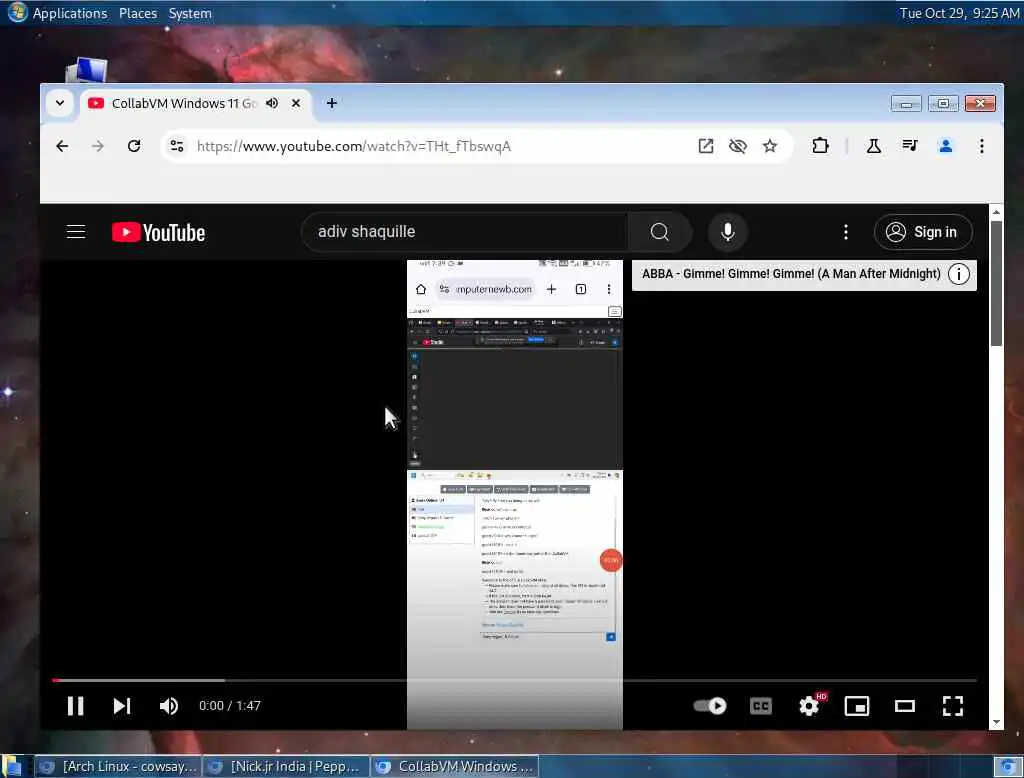Go forward in the browser
Screen dimensions: 1024x778
coord(98,146)
